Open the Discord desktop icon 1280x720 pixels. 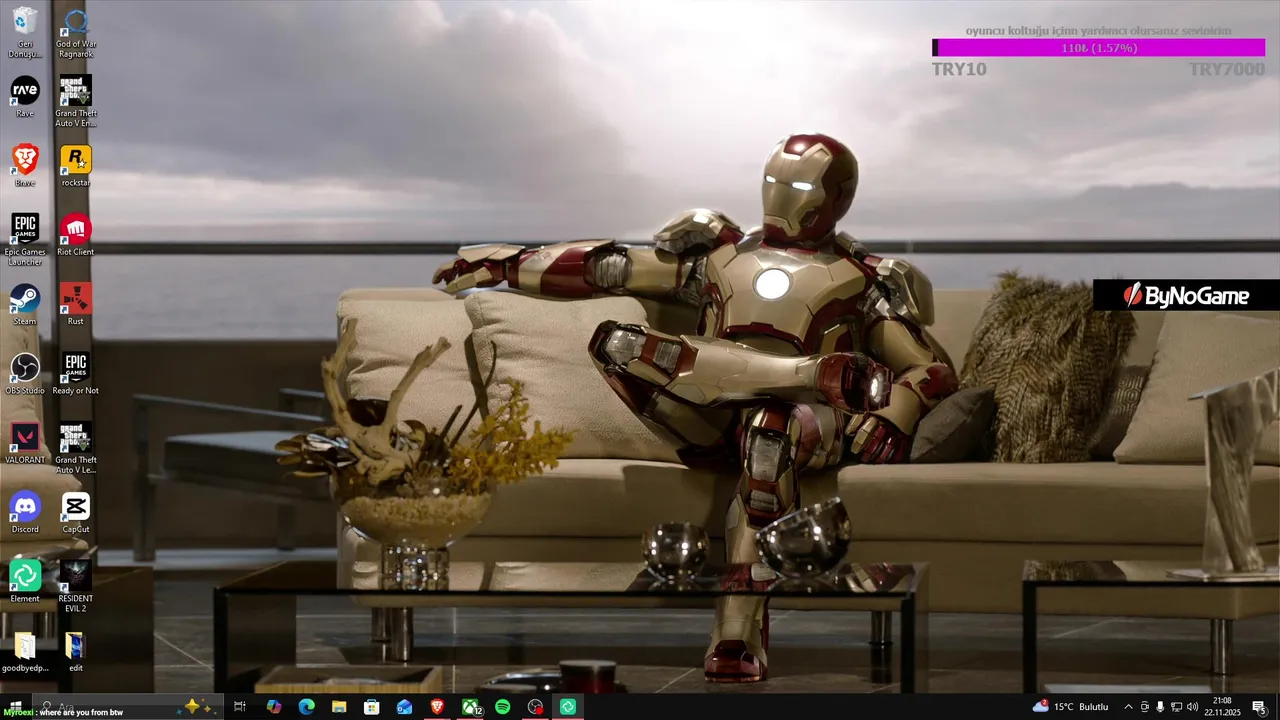pos(25,512)
